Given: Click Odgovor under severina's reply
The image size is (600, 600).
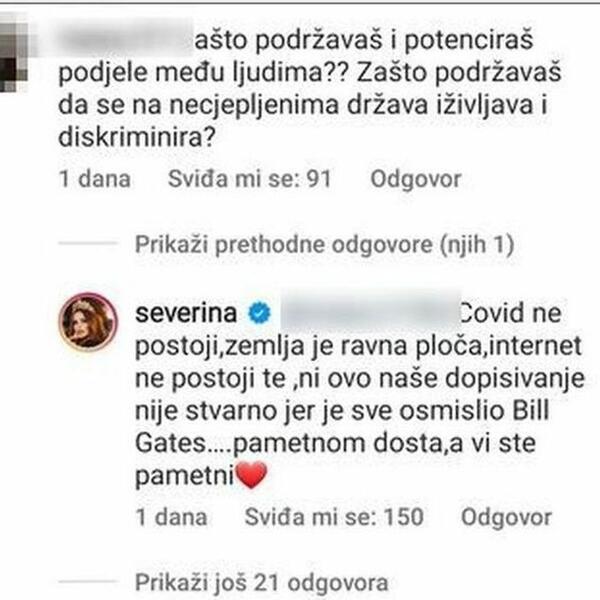Looking at the screenshot, I should click(506, 517).
